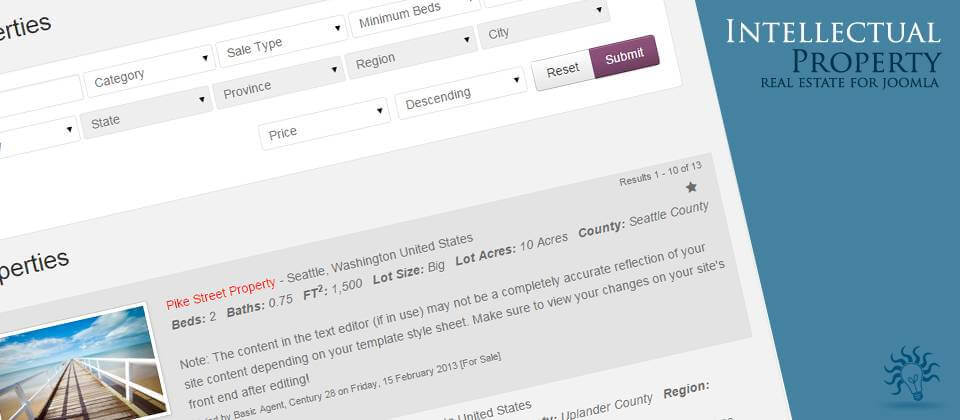This screenshot has width=960, height=420.
Task: Open the Category dropdown
Action: tap(148, 71)
